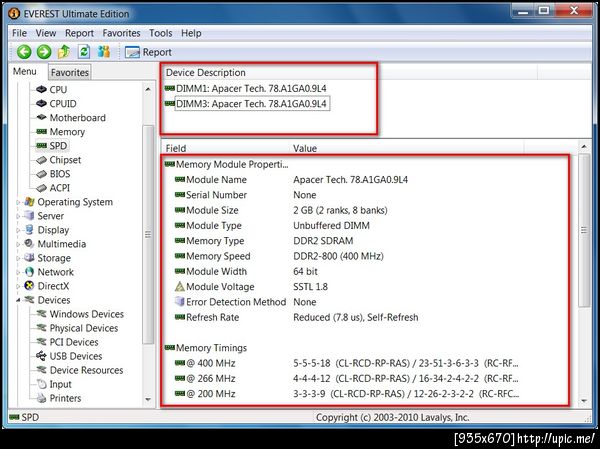Select the @ 266 MHz timings row
This screenshot has width=600, height=449.
pos(346,379)
